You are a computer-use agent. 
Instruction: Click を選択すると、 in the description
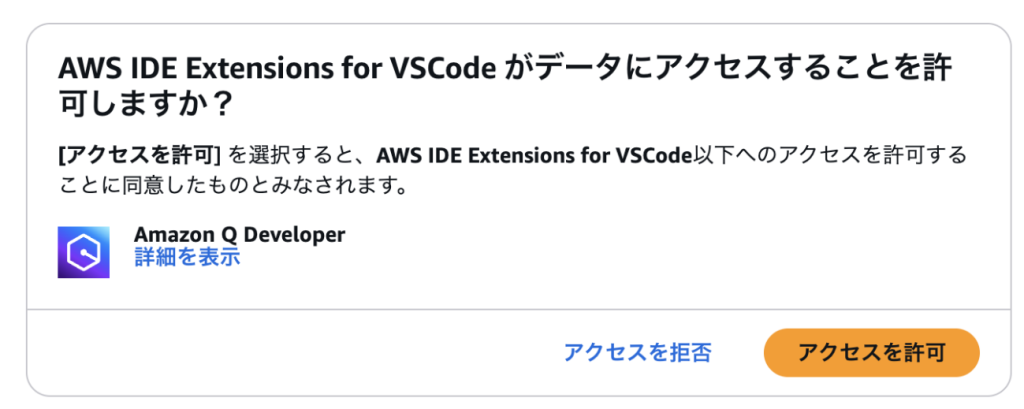tap(300, 155)
